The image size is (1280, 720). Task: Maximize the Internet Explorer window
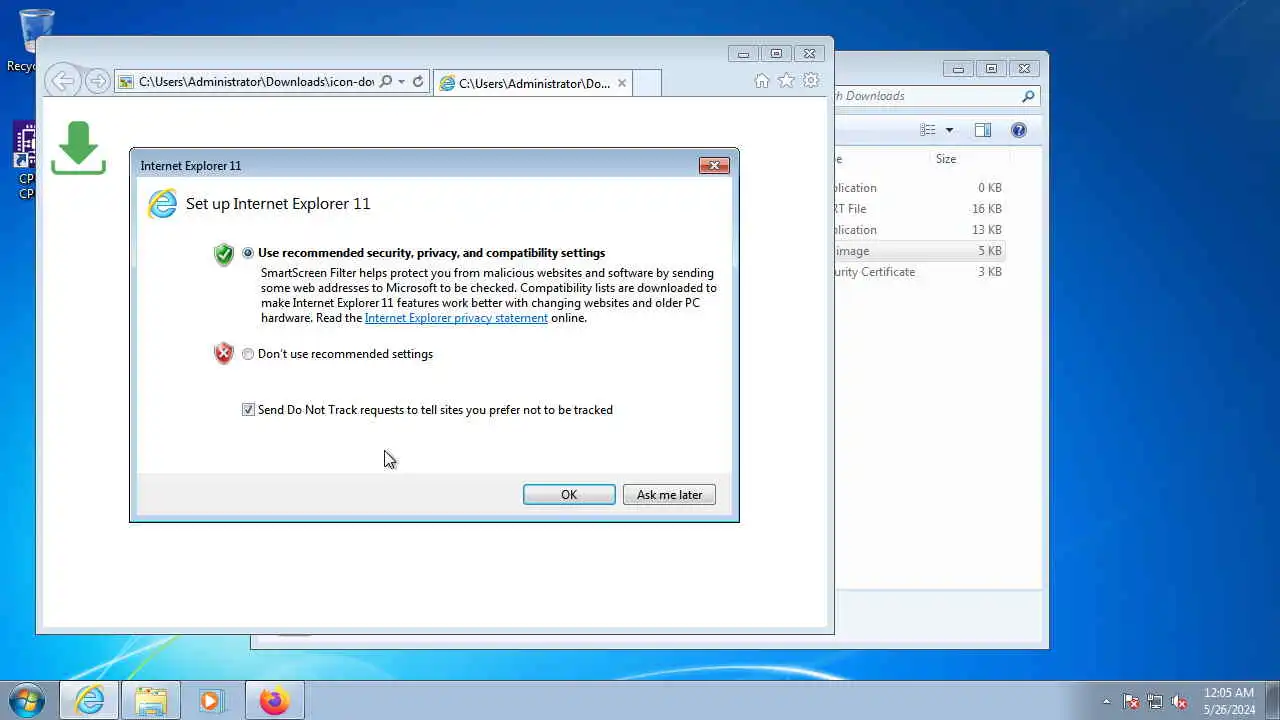click(776, 54)
